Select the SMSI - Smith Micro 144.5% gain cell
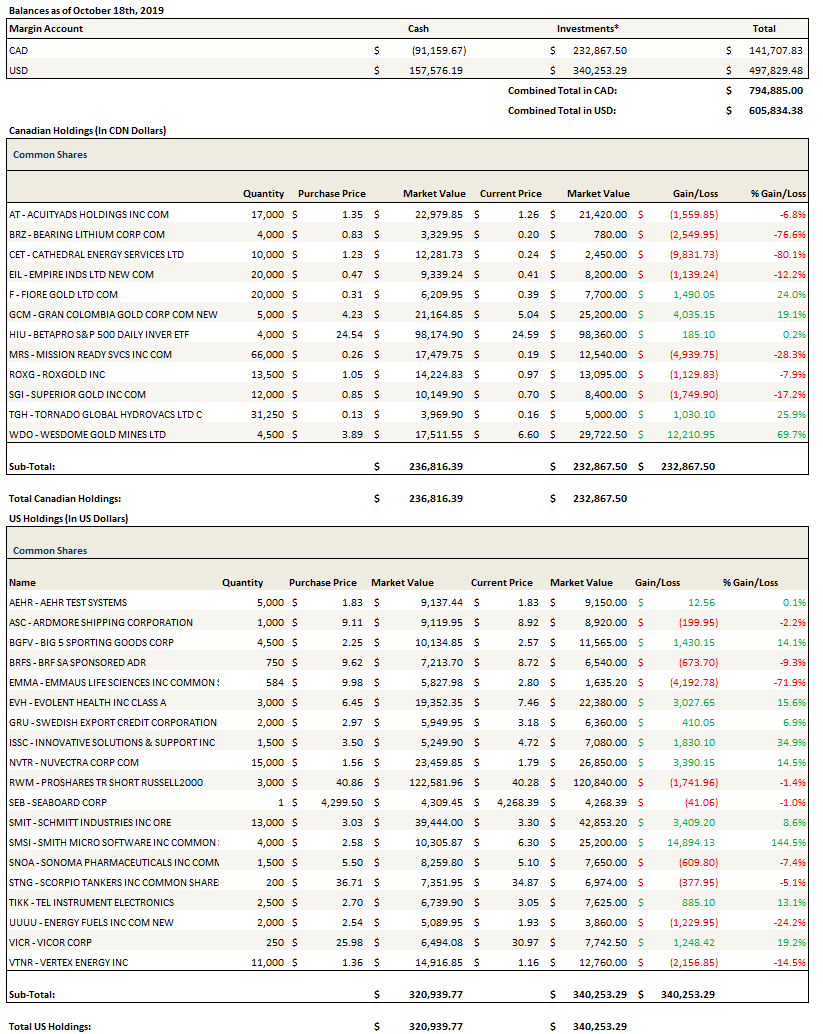This screenshot has height=1034, width=823. tap(787, 842)
